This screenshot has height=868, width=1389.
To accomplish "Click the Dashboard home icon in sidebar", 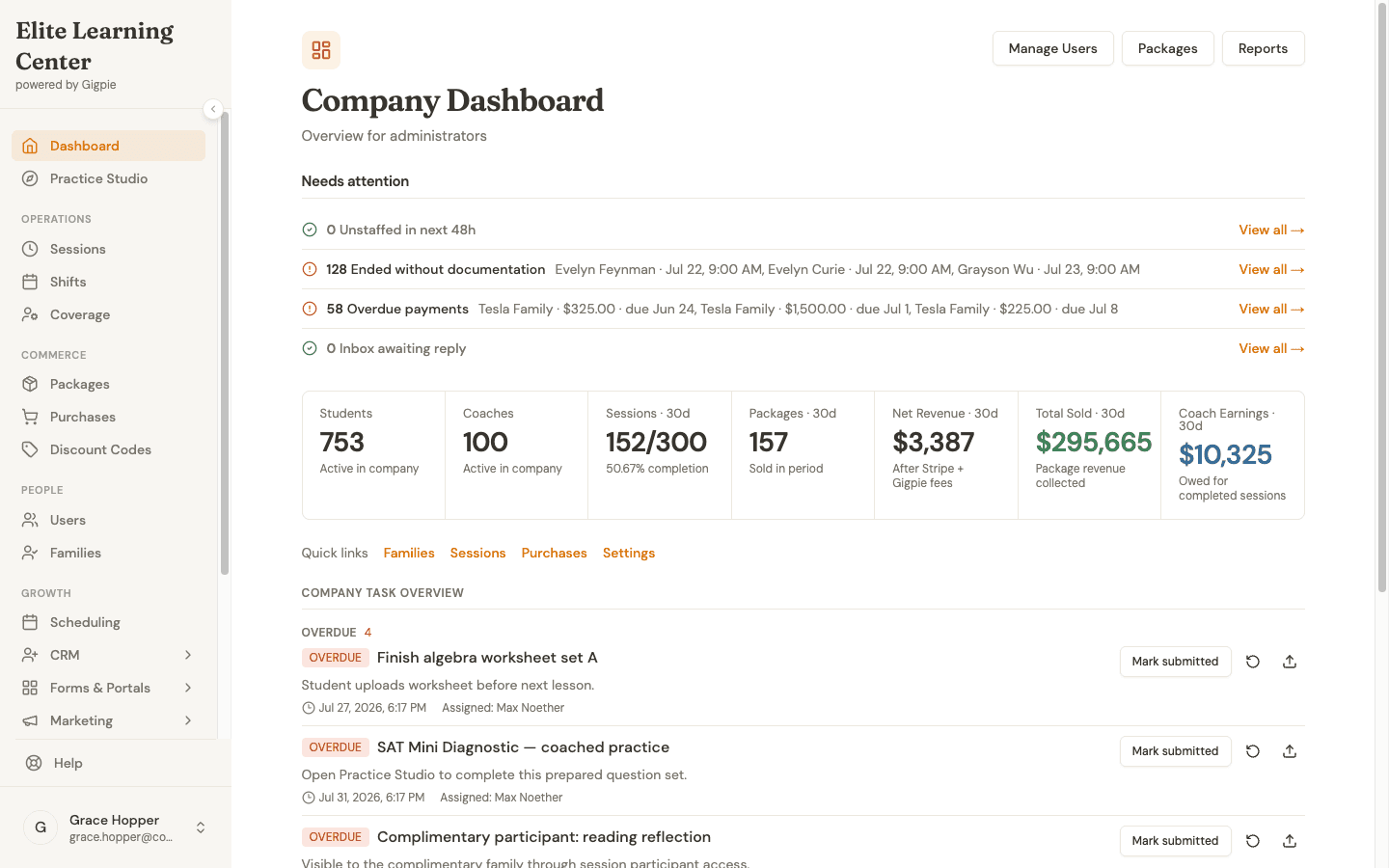I will (30, 146).
